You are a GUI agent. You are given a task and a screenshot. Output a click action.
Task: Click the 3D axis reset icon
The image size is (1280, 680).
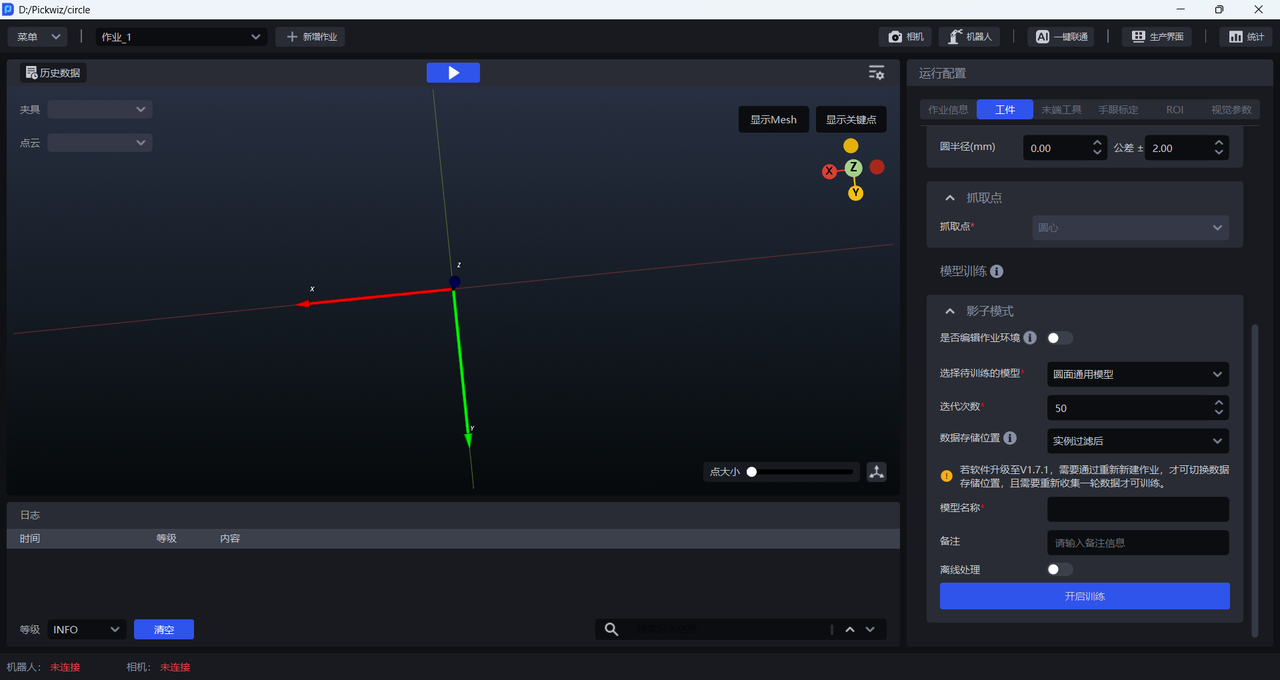click(x=876, y=472)
